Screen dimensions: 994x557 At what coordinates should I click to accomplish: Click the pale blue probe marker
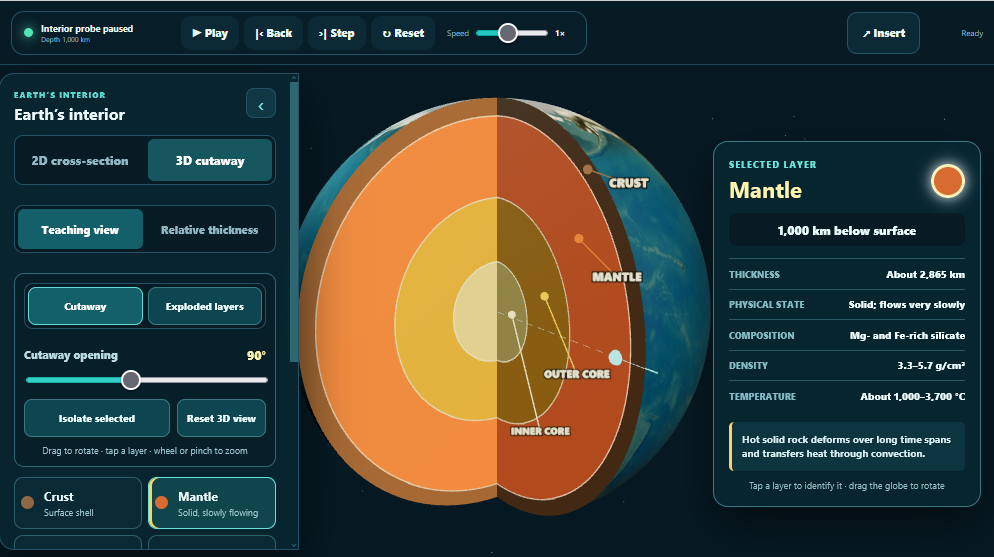point(615,357)
